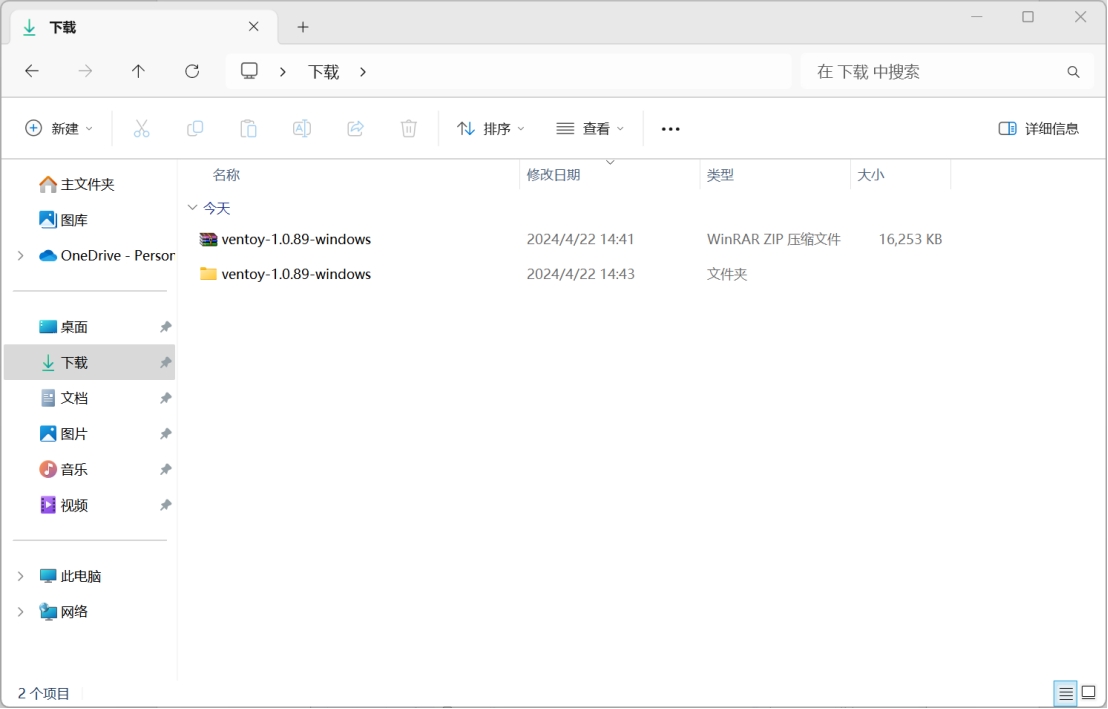This screenshot has height=709, width=1108.
Task: Open the 排序 sort dropdown
Action: (x=491, y=128)
